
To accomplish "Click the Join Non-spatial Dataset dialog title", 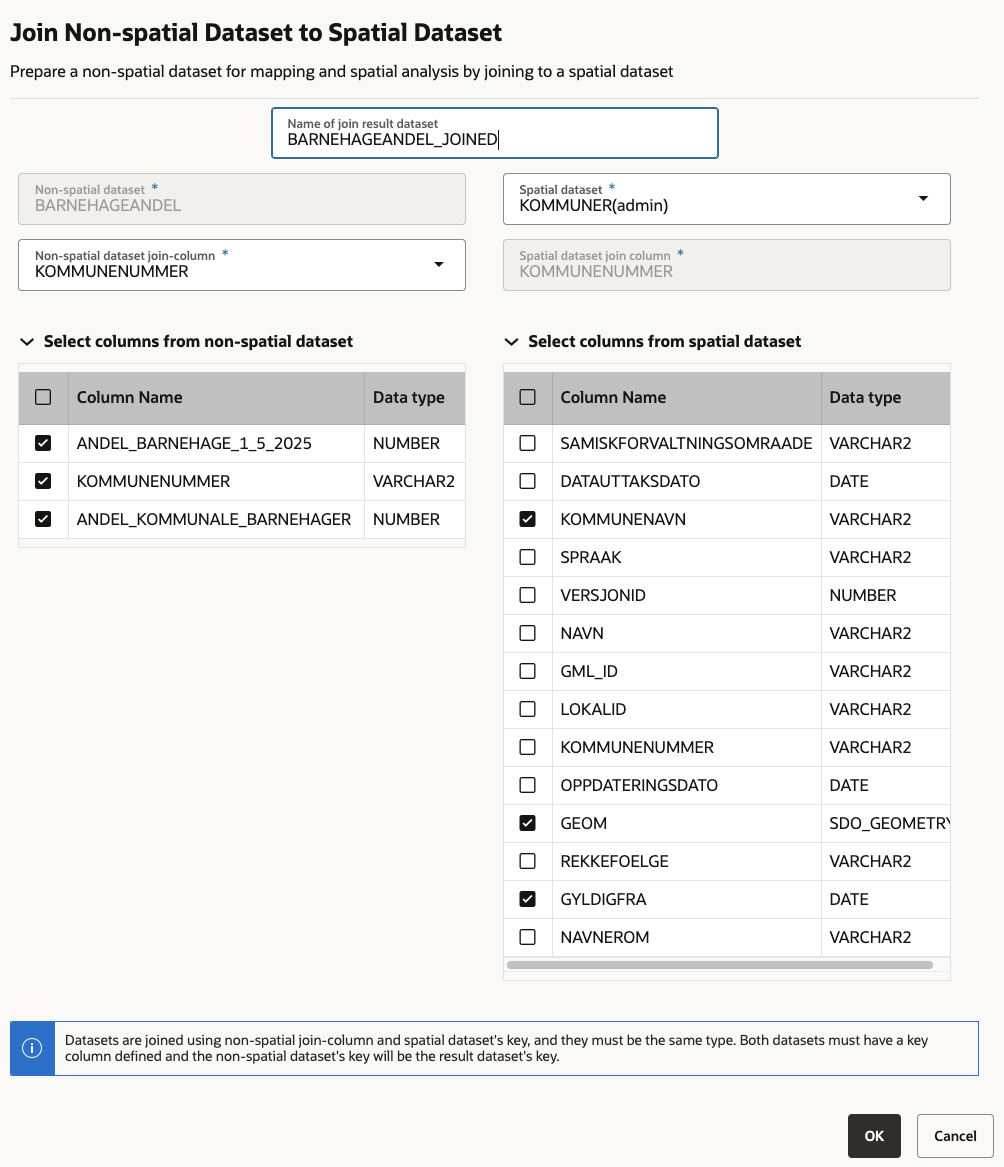I will [256, 33].
